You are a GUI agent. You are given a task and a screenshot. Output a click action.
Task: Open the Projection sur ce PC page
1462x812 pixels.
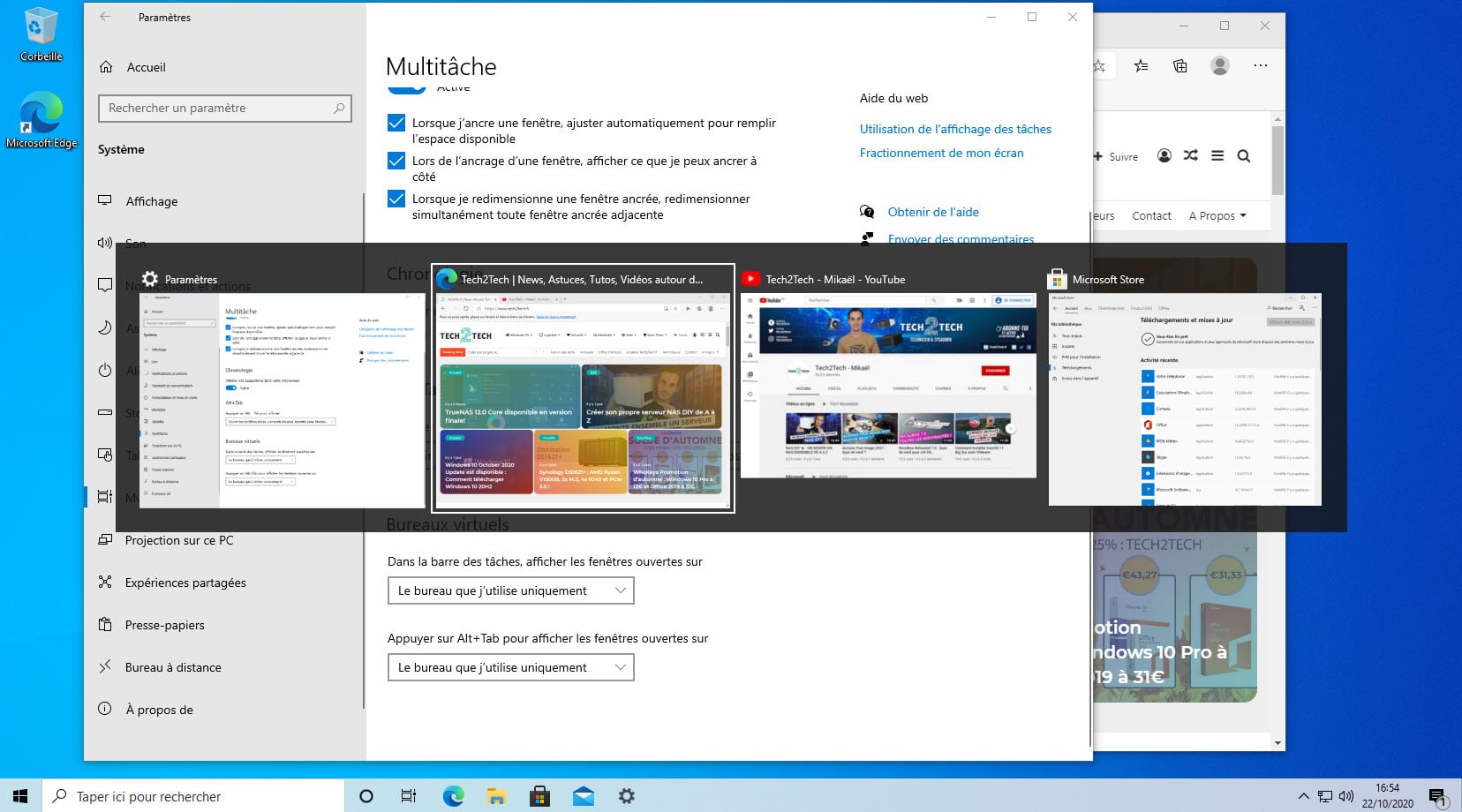tap(179, 540)
